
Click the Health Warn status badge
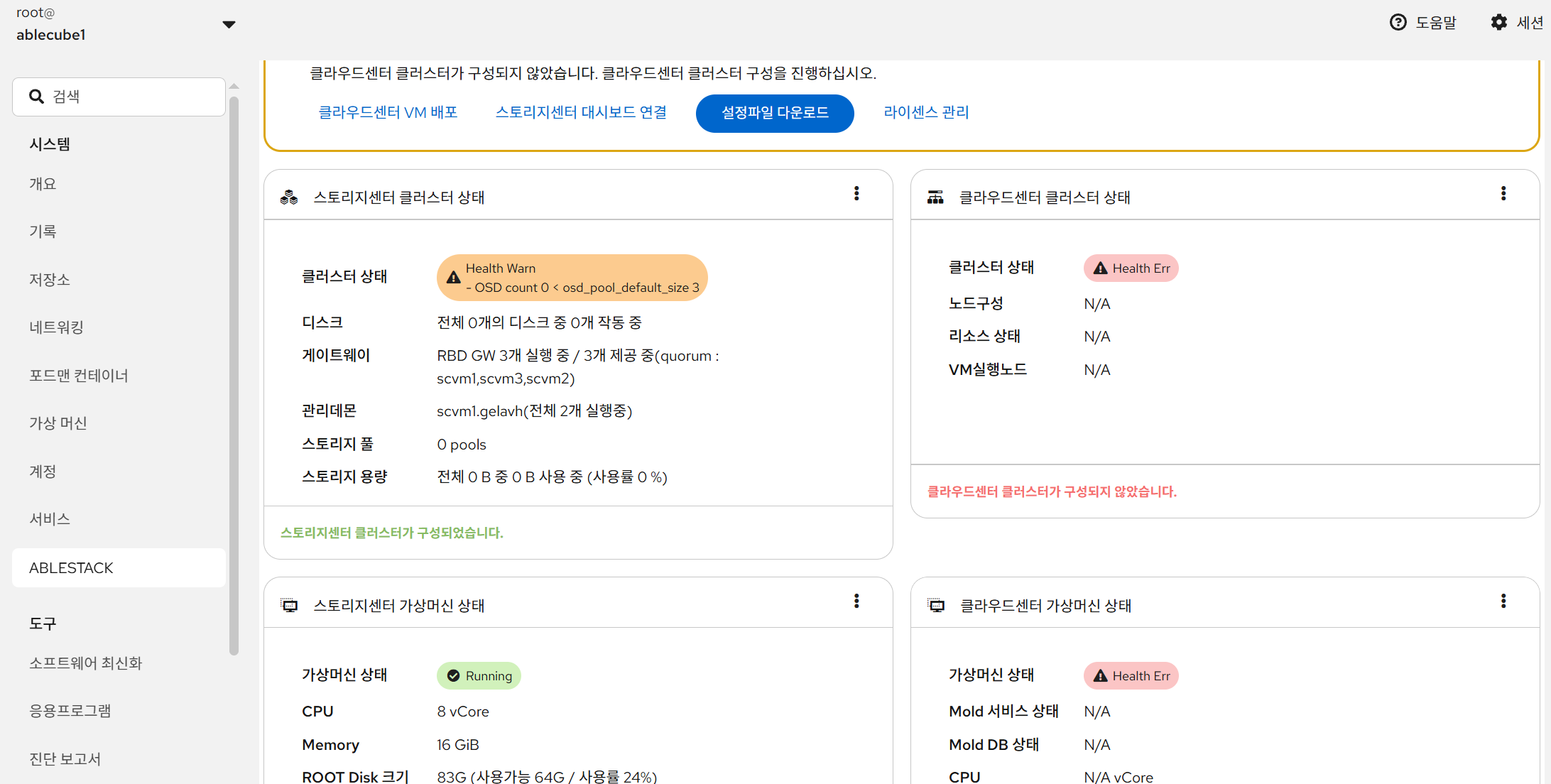click(572, 278)
